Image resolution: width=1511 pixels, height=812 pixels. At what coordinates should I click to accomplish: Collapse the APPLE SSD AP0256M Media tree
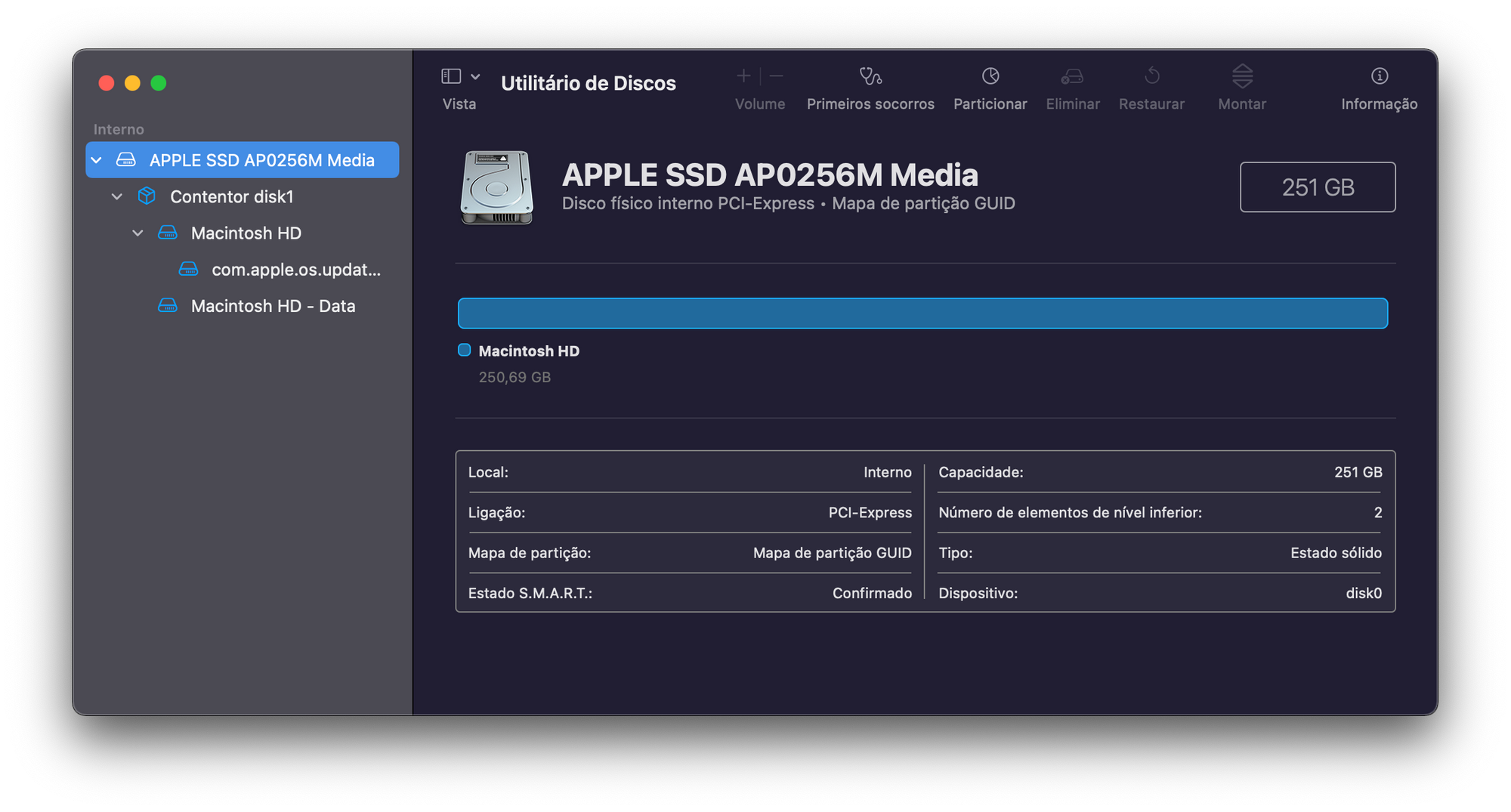pos(97,160)
